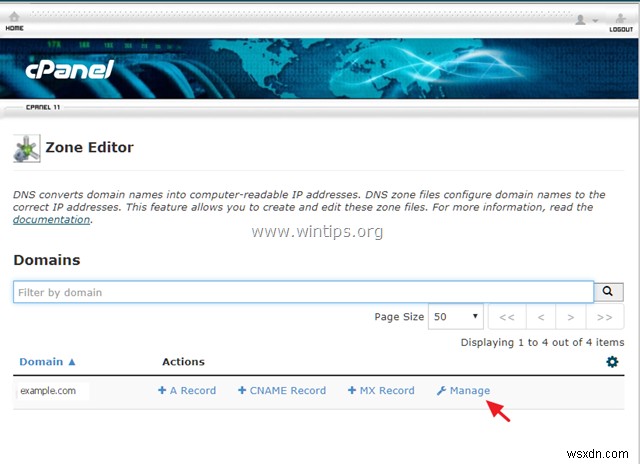Go to first page of domains
Image resolution: width=640 pixels, height=464 pixels.
click(506, 317)
